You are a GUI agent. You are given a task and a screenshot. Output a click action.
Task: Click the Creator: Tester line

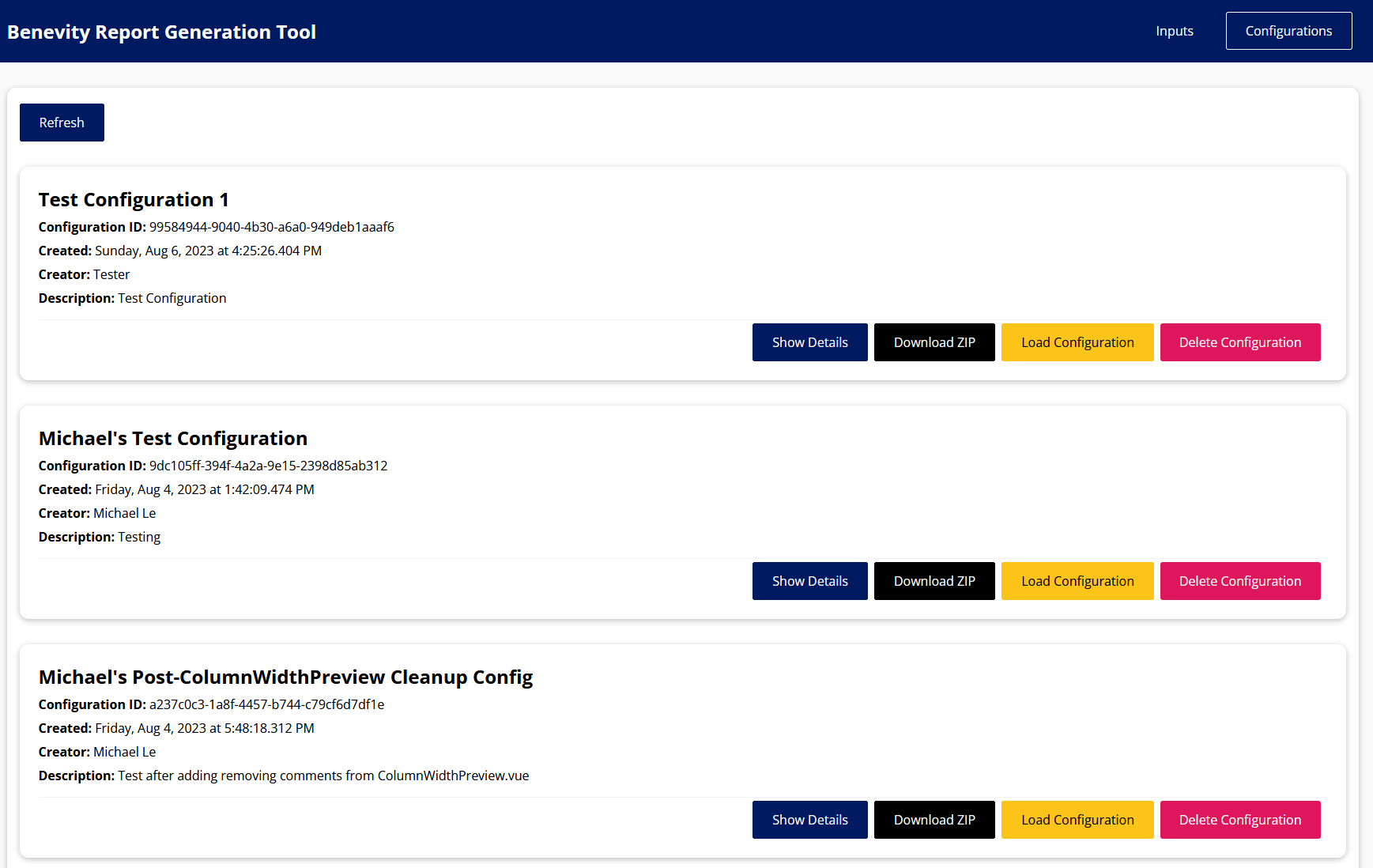coord(85,274)
